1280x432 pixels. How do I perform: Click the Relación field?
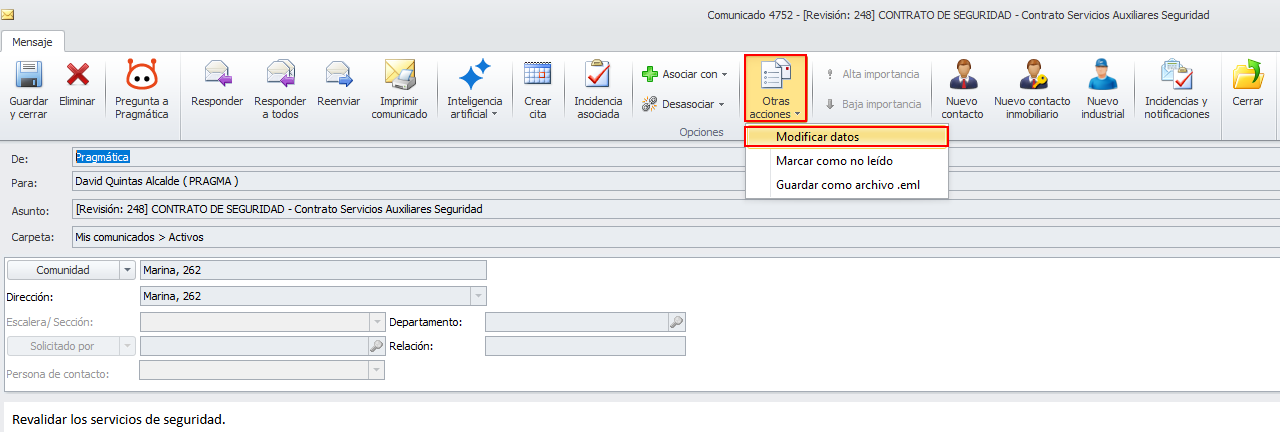pos(585,346)
